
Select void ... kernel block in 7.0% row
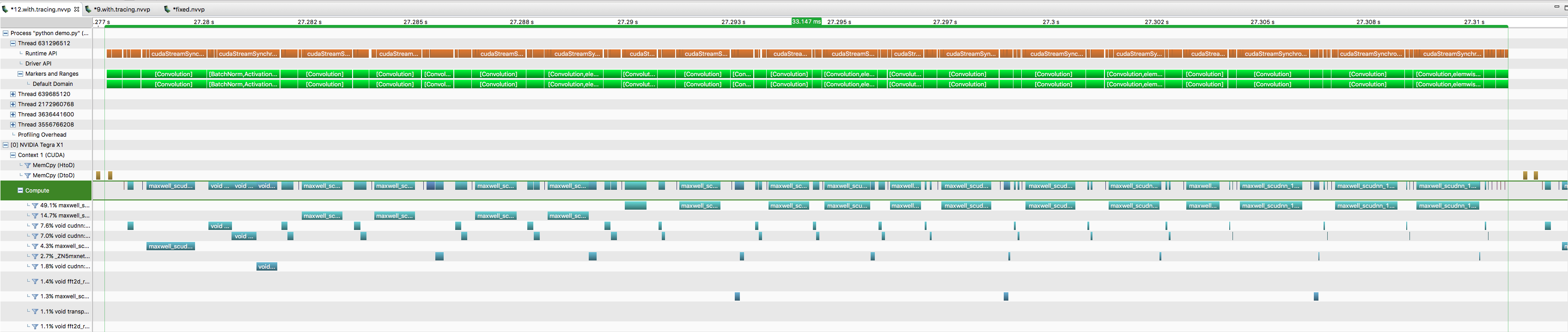pyautogui.click(x=244, y=236)
